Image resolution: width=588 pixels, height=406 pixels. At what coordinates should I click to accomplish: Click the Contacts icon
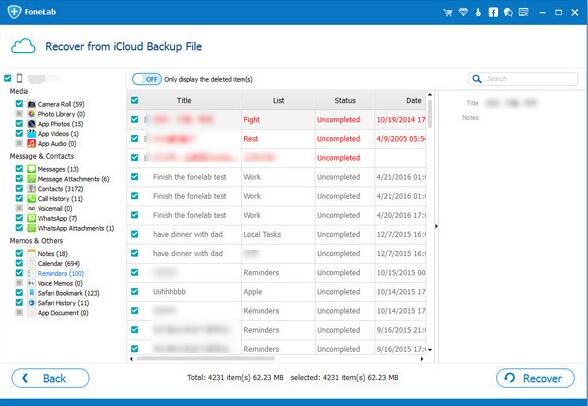coord(32,189)
